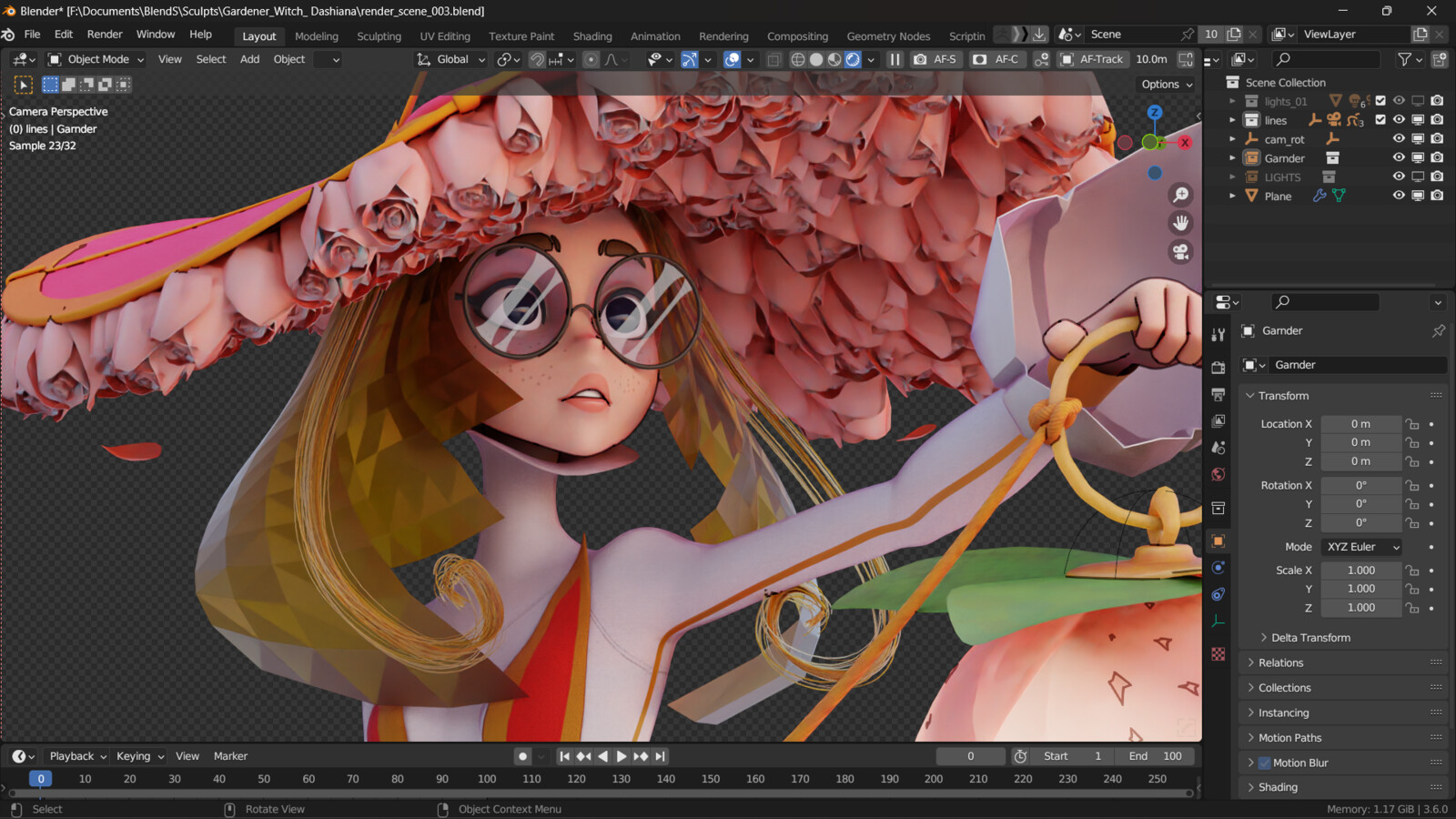Toggle show gizmos button
This screenshot has height=819, width=1456.
[x=690, y=59]
